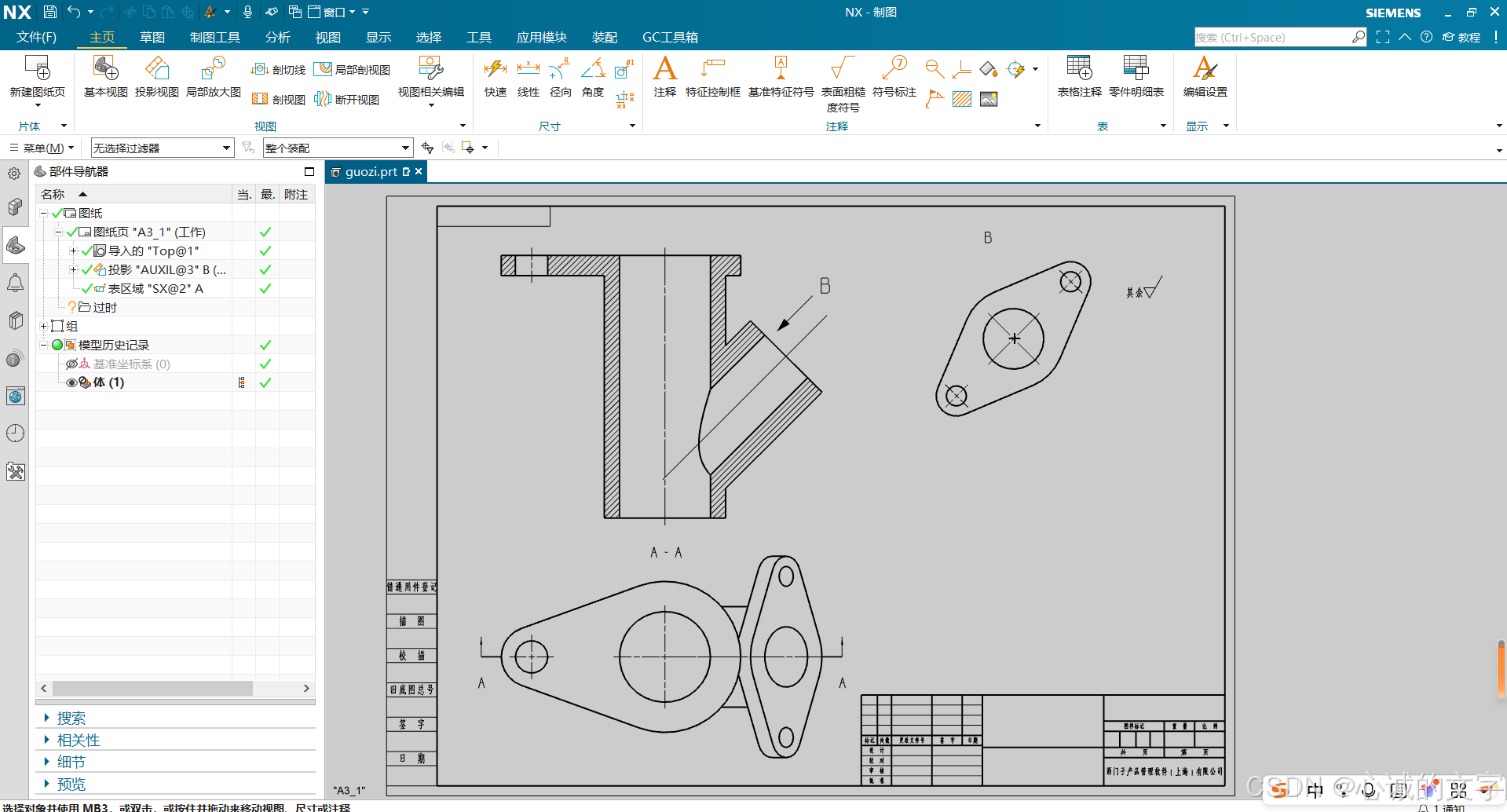Maximize the 部件导航器 panel toggle
This screenshot has width=1507, height=812.
pyautogui.click(x=309, y=171)
